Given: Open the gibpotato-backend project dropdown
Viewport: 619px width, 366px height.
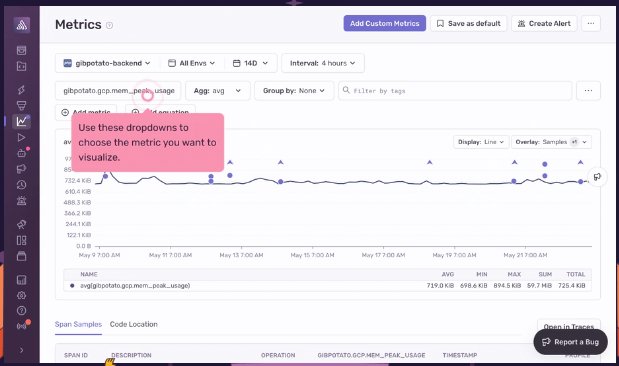Looking at the screenshot, I should tap(107, 63).
